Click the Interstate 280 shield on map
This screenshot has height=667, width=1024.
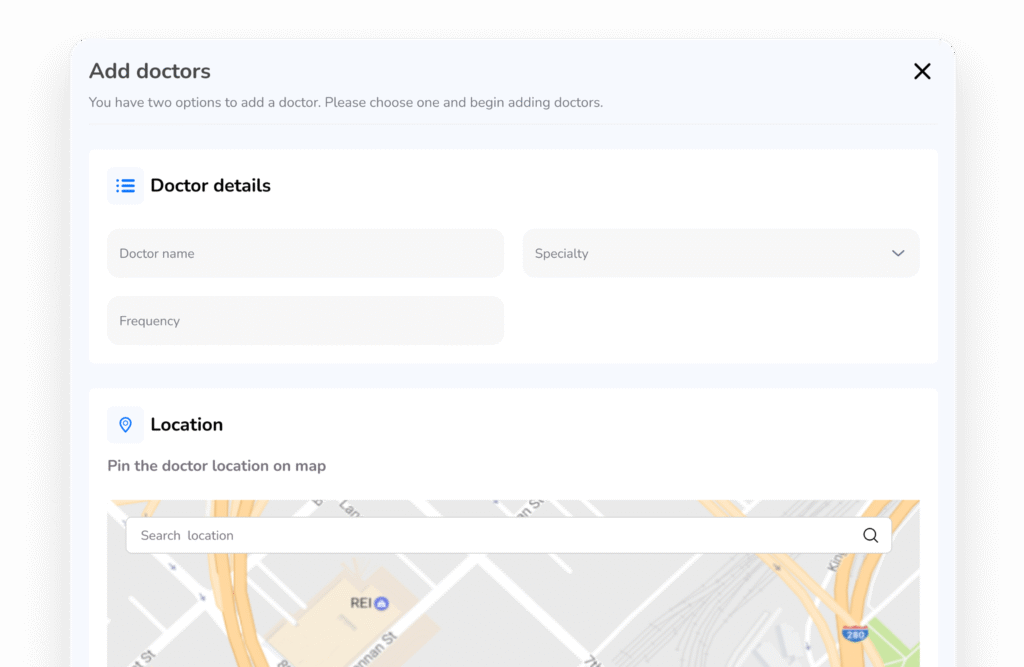point(854,633)
